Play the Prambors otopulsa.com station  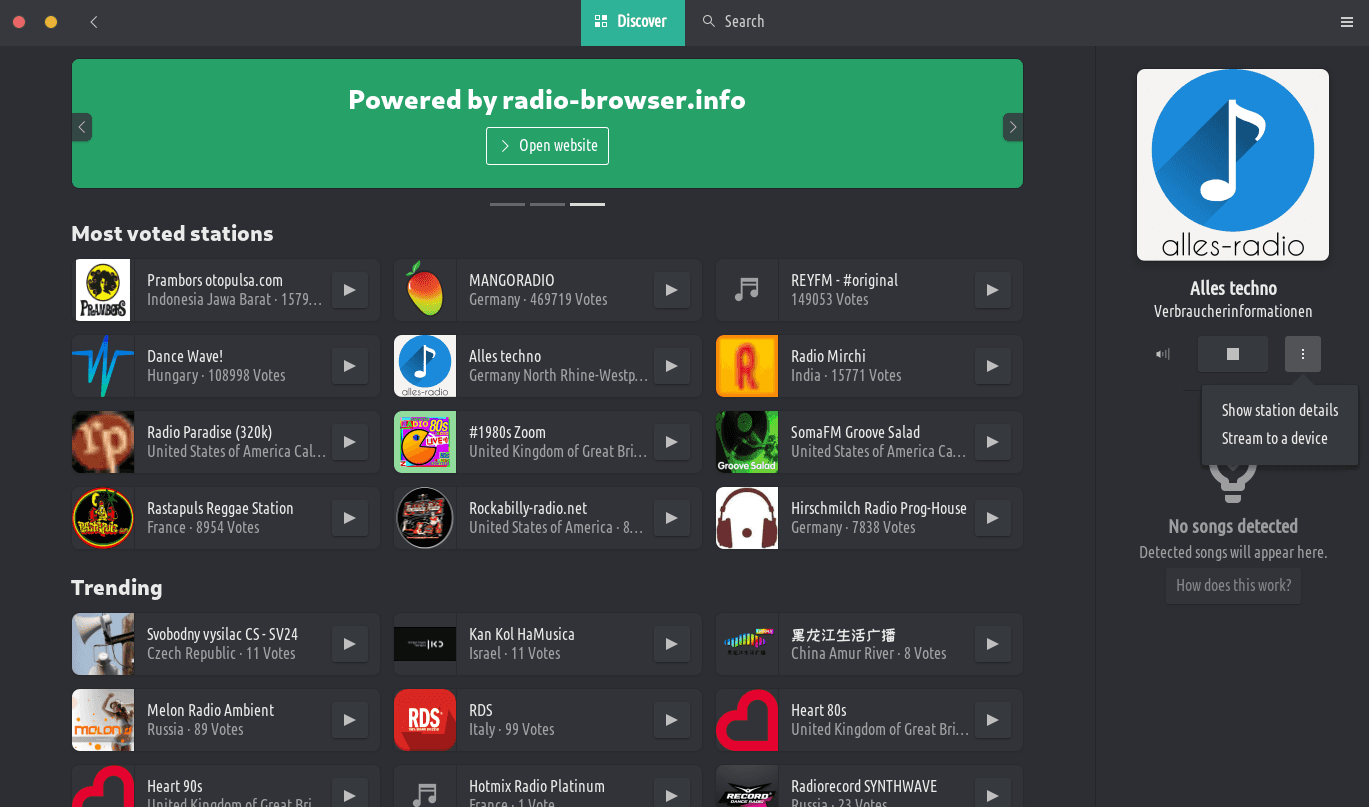(349, 290)
